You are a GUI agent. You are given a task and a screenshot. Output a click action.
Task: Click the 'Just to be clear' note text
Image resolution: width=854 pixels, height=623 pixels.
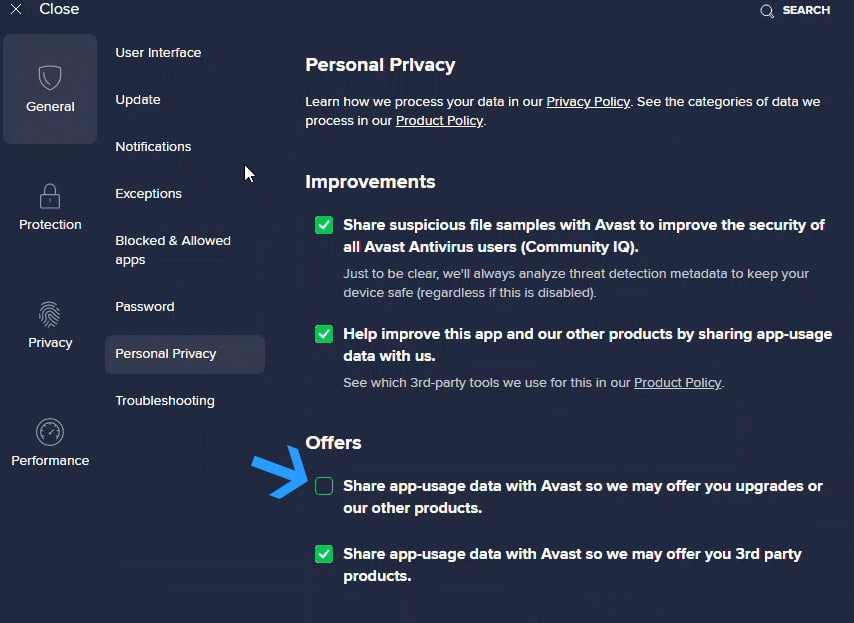coord(576,283)
